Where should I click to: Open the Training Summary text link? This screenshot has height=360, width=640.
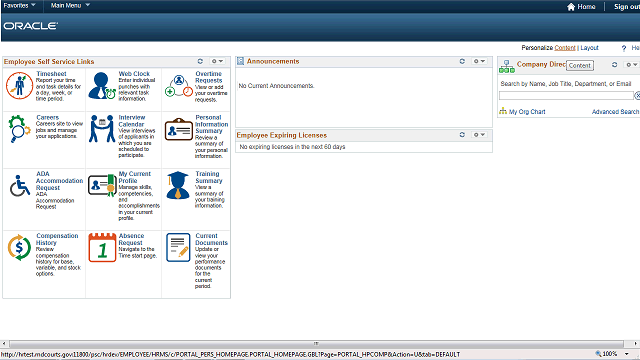coord(209,177)
